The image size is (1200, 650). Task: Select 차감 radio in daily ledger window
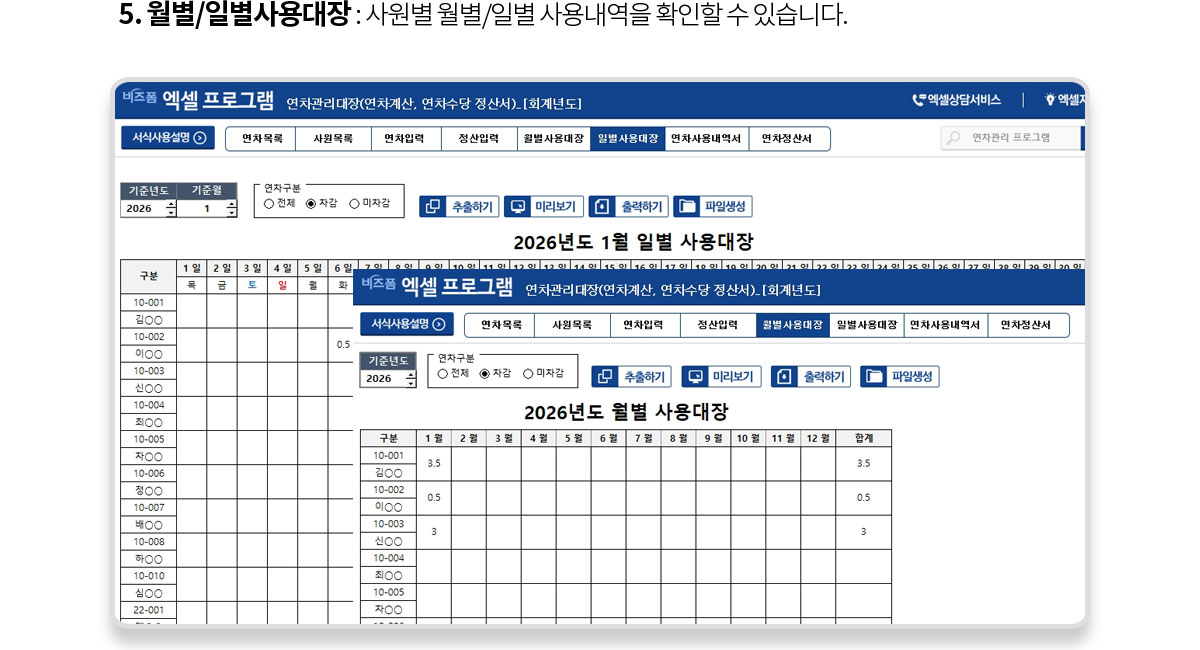pyautogui.click(x=311, y=203)
